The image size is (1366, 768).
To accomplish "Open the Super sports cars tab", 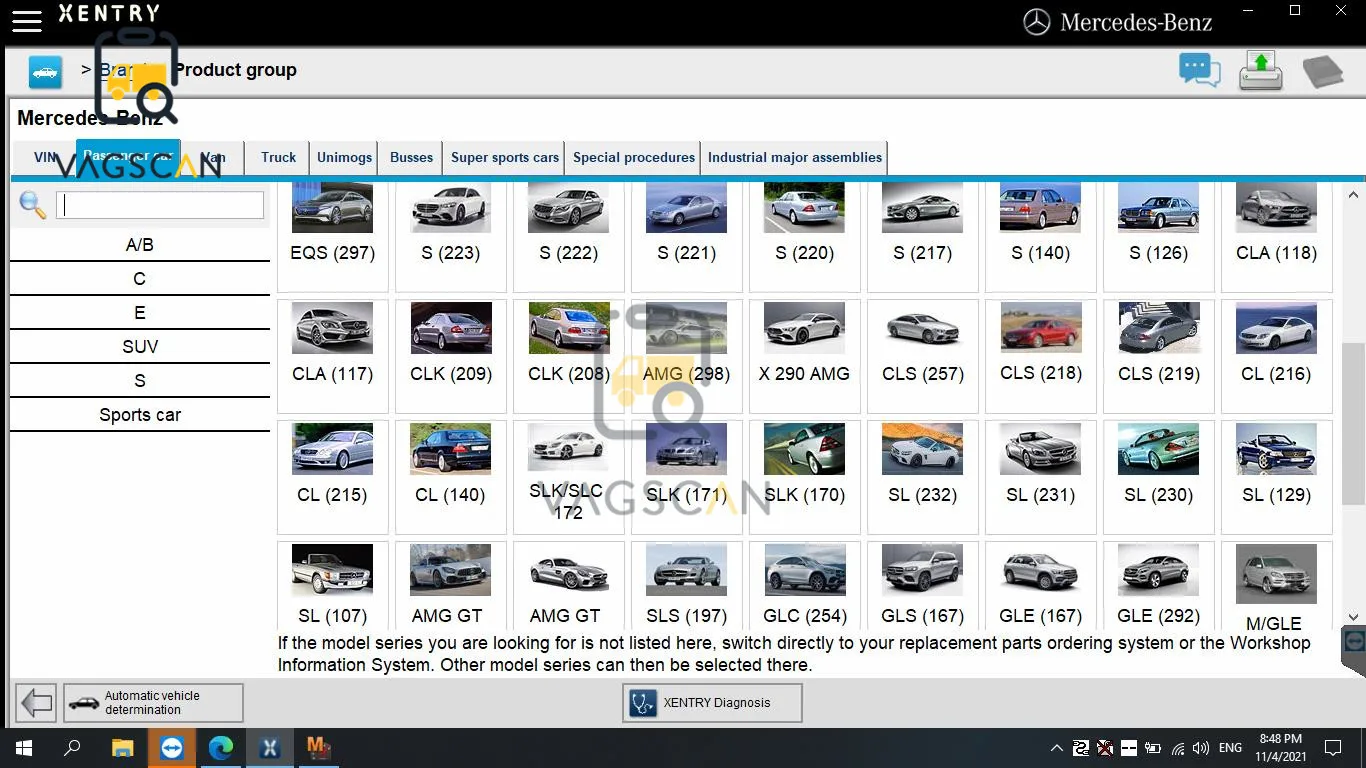I will pyautogui.click(x=505, y=157).
